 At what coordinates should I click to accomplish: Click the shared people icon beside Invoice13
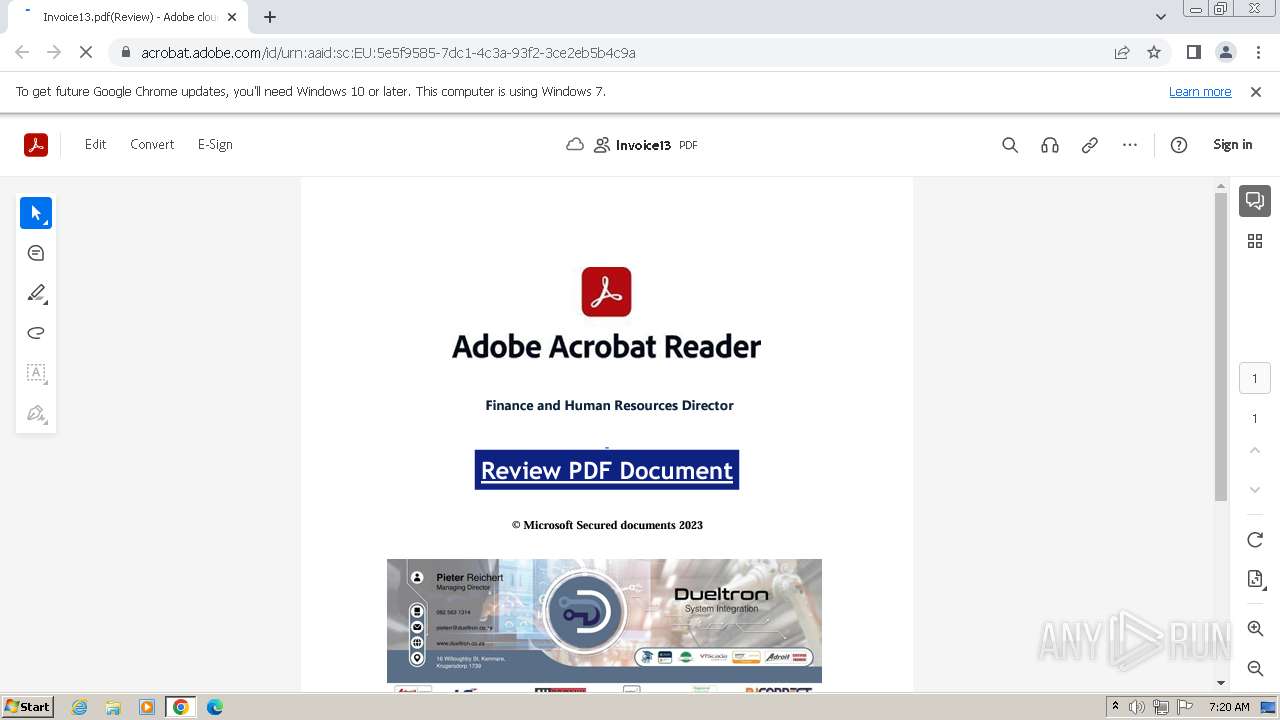(x=602, y=145)
